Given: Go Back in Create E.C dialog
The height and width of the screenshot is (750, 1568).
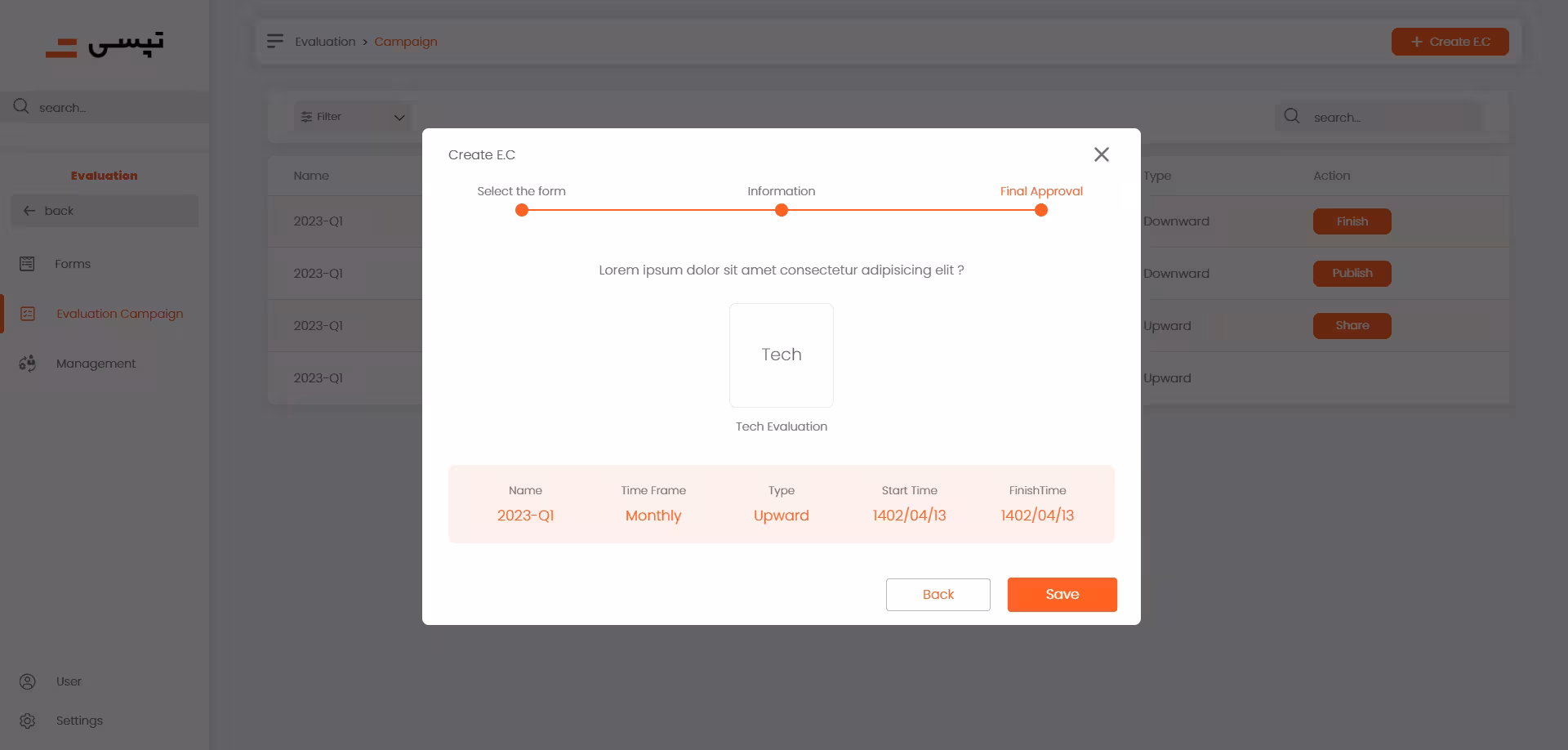Looking at the screenshot, I should pos(938,595).
